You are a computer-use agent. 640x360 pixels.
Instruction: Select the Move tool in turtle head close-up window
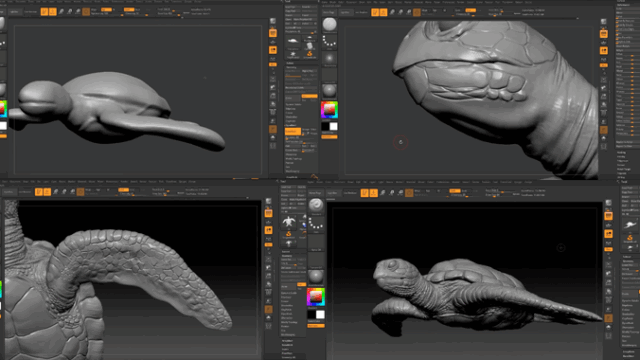click(x=392, y=12)
